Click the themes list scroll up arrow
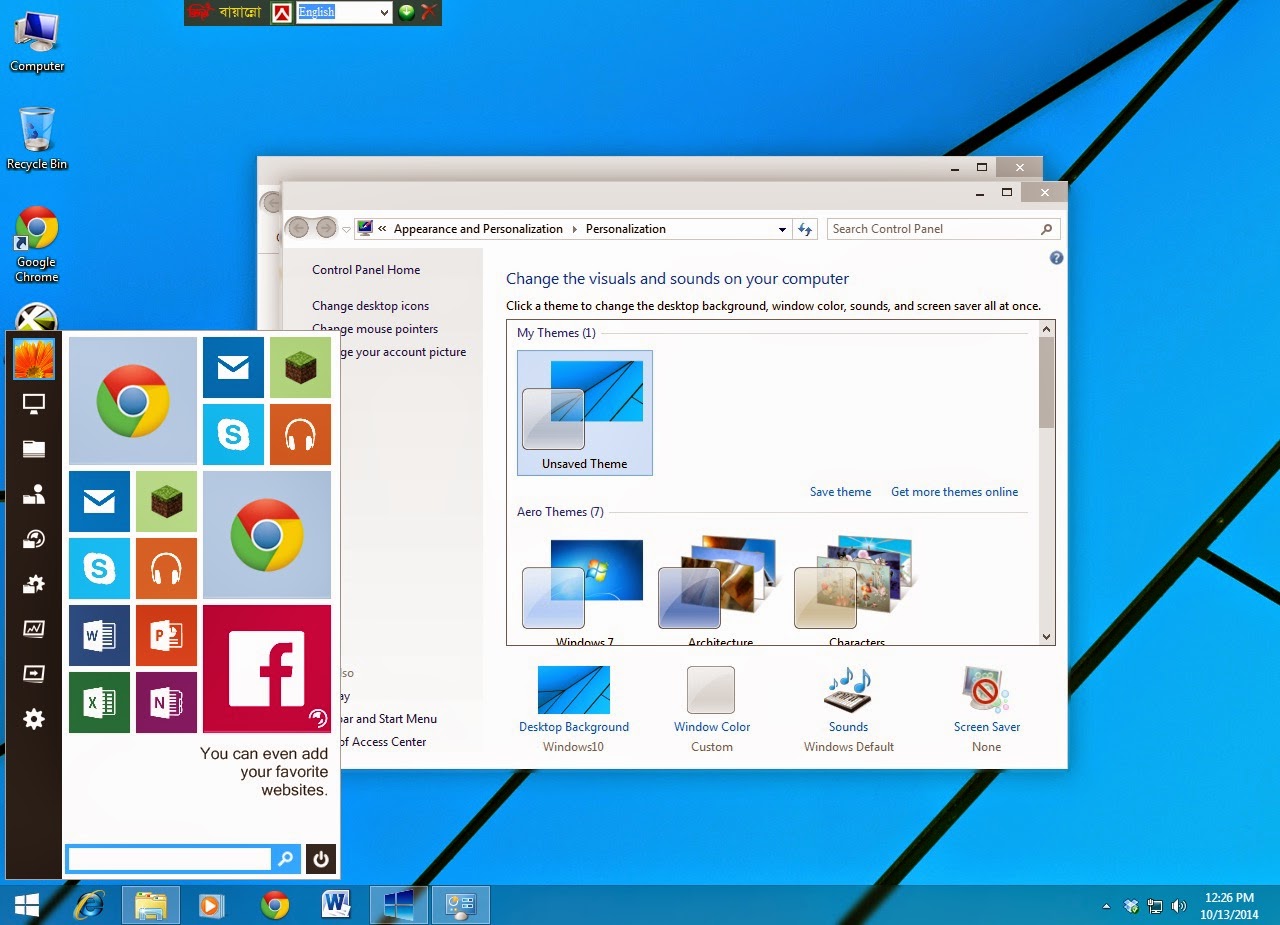This screenshot has height=925, width=1280. coord(1047,329)
